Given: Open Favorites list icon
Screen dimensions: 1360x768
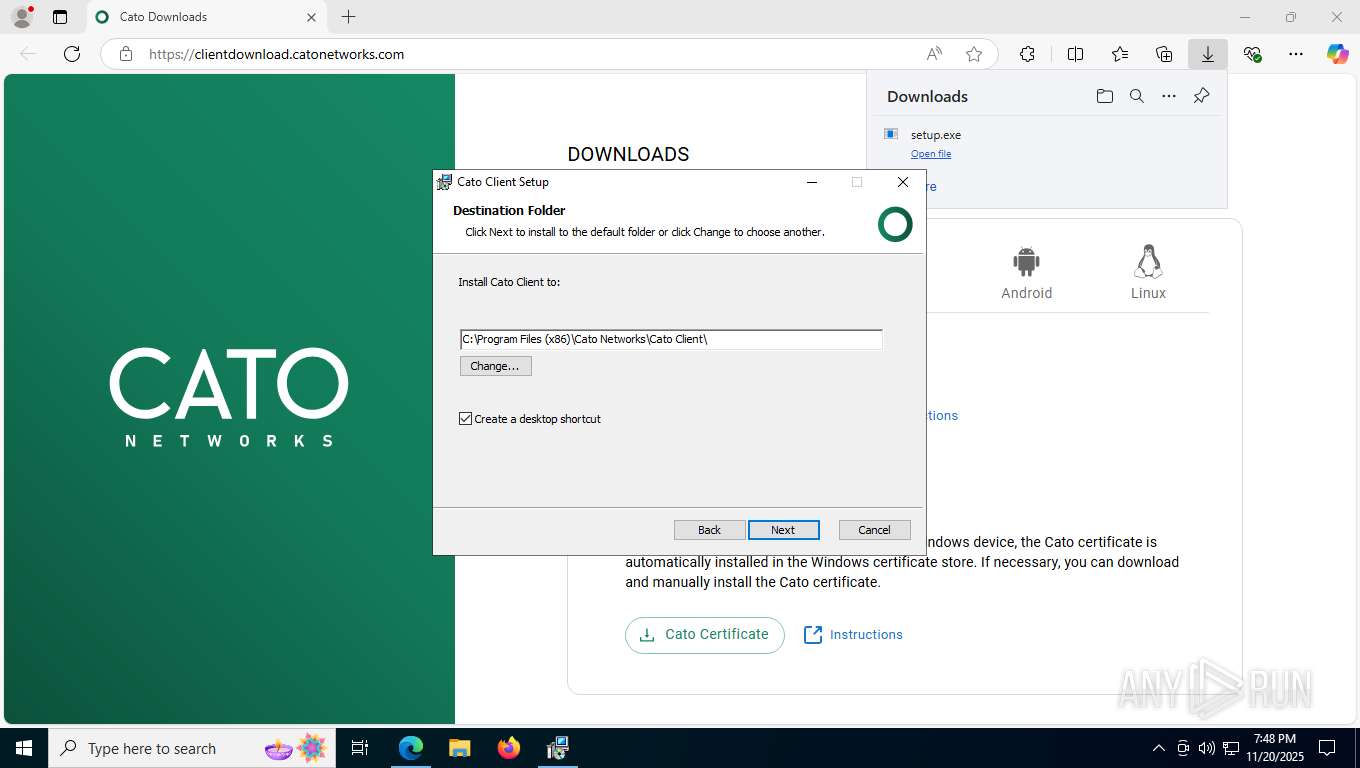Looking at the screenshot, I should (1120, 54).
